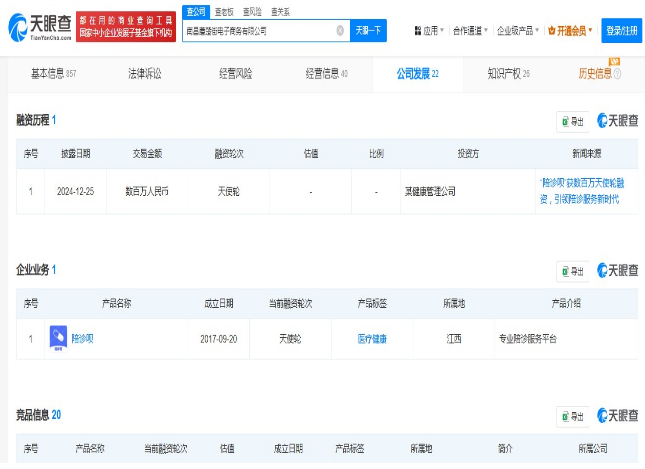
Task: Click the 2024-12-25 disclosure date cell
Action: [75, 191]
